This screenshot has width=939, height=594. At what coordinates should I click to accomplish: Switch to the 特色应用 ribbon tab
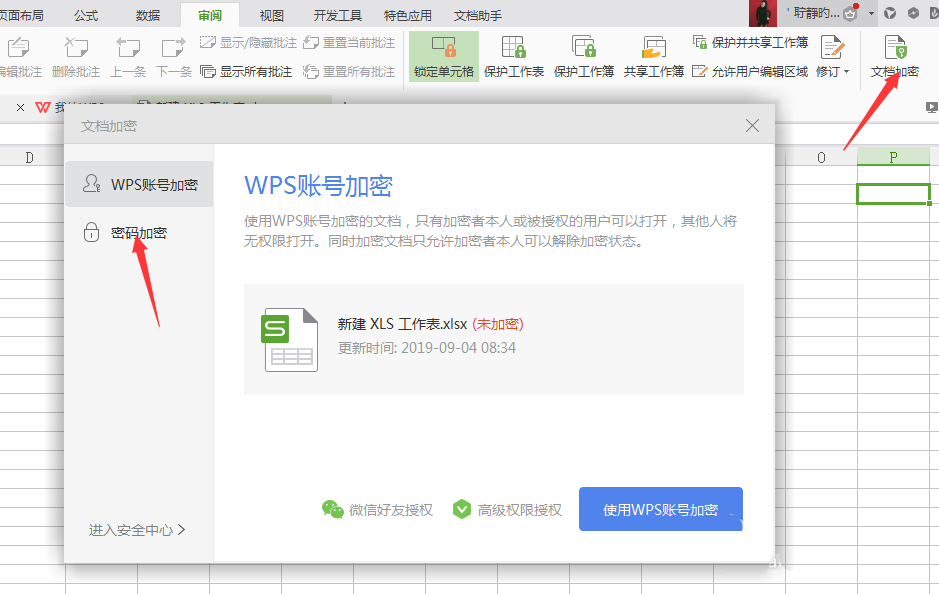pyautogui.click(x=408, y=16)
